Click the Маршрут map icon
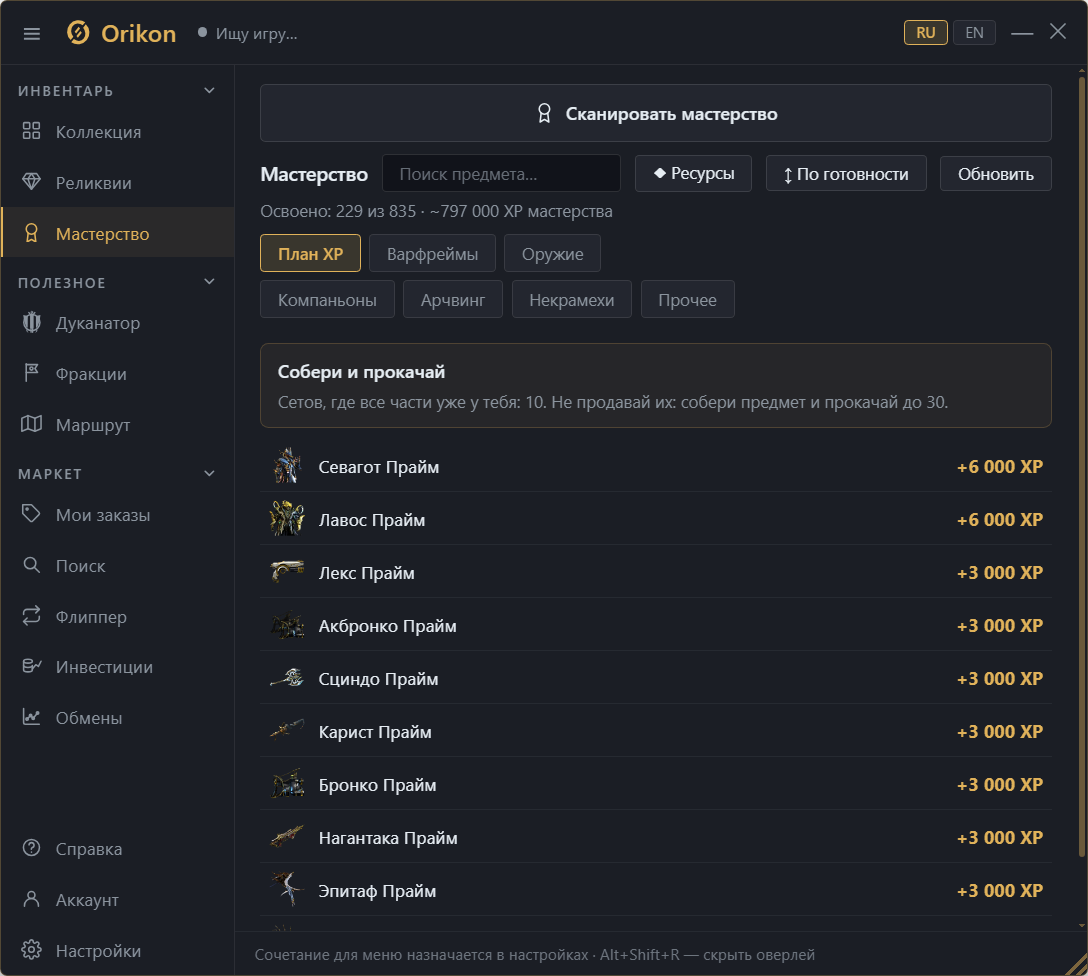Screen dimensions: 1088x976 pyautogui.click(x=31, y=424)
